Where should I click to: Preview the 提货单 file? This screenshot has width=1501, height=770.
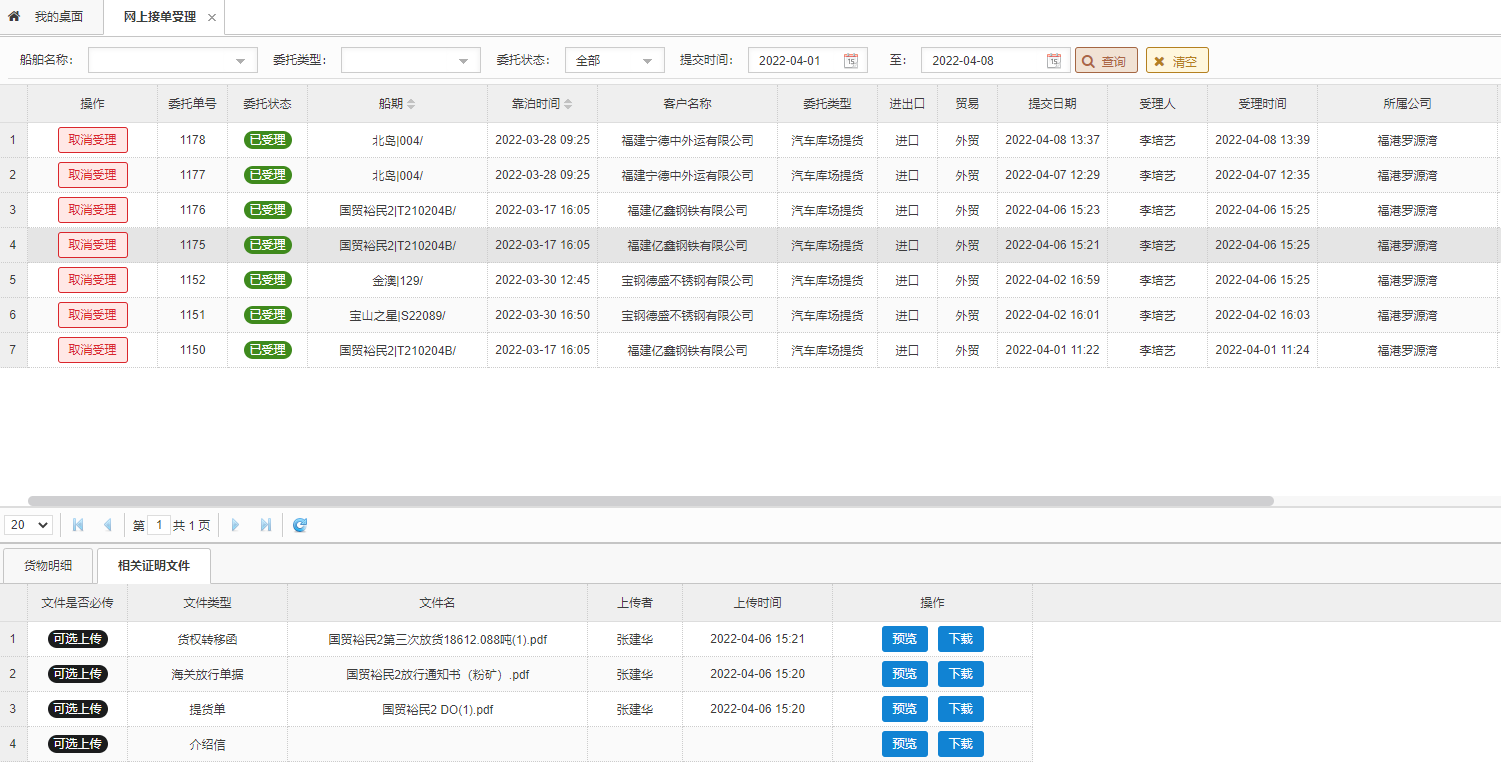tap(905, 709)
